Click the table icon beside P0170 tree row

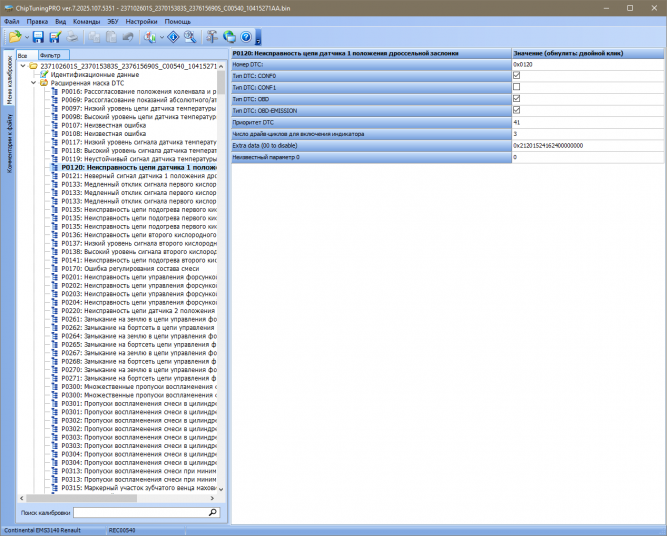pos(54,268)
